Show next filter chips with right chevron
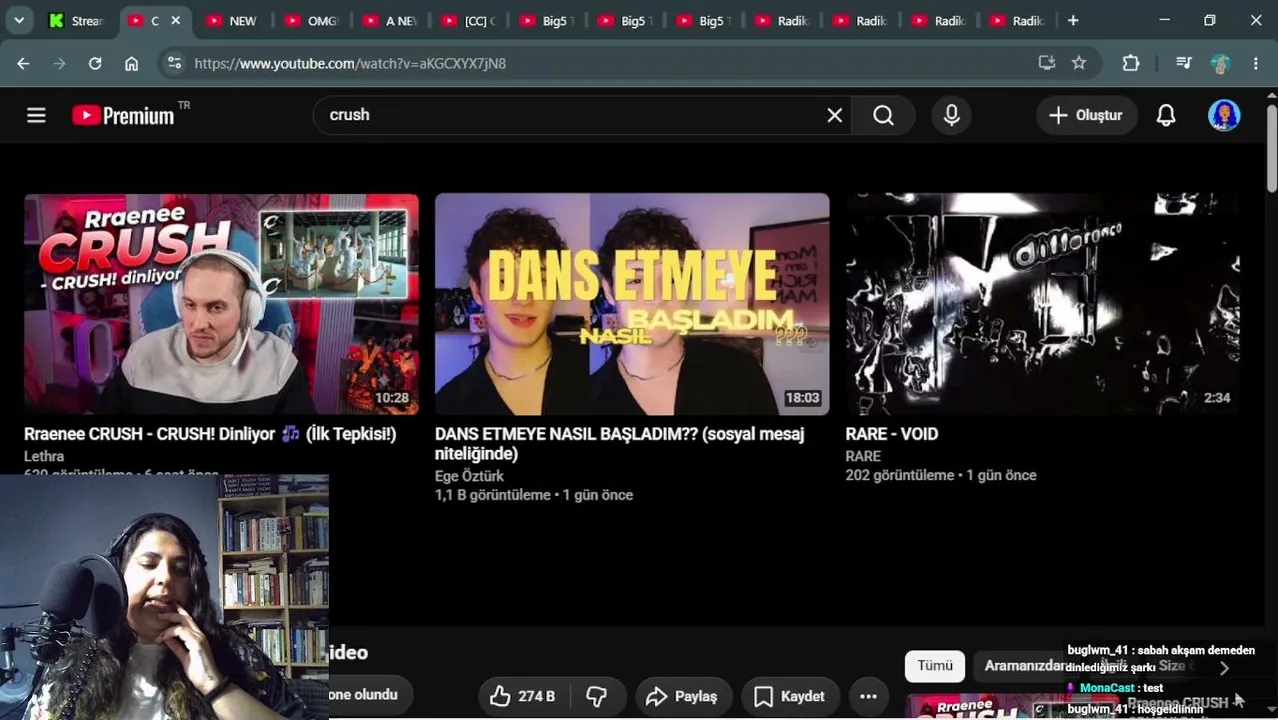The width and height of the screenshot is (1278, 720). coord(1224,668)
